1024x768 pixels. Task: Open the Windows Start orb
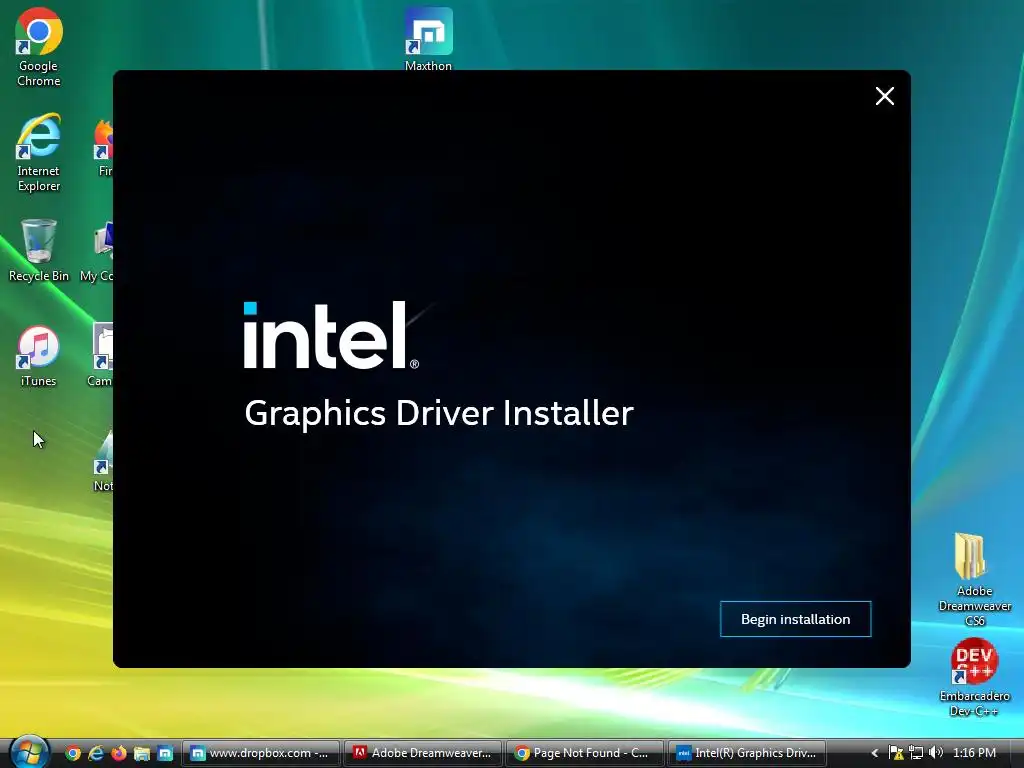pyautogui.click(x=29, y=752)
